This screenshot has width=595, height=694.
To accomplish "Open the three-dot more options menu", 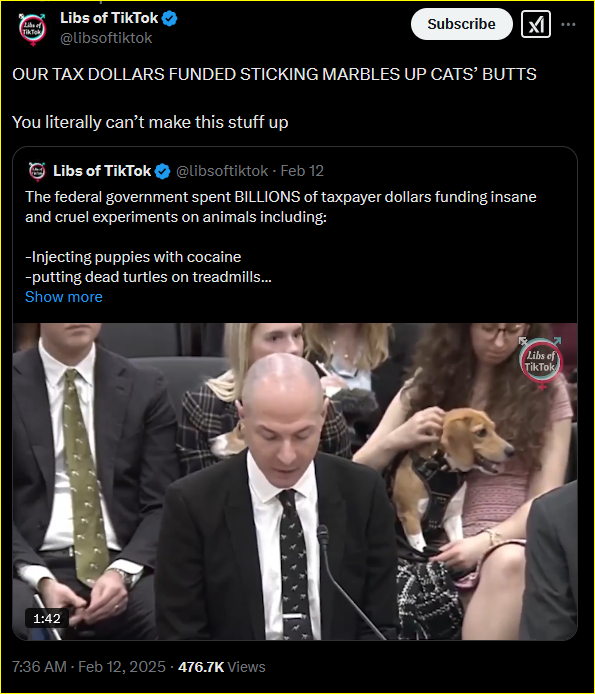I will (568, 24).
